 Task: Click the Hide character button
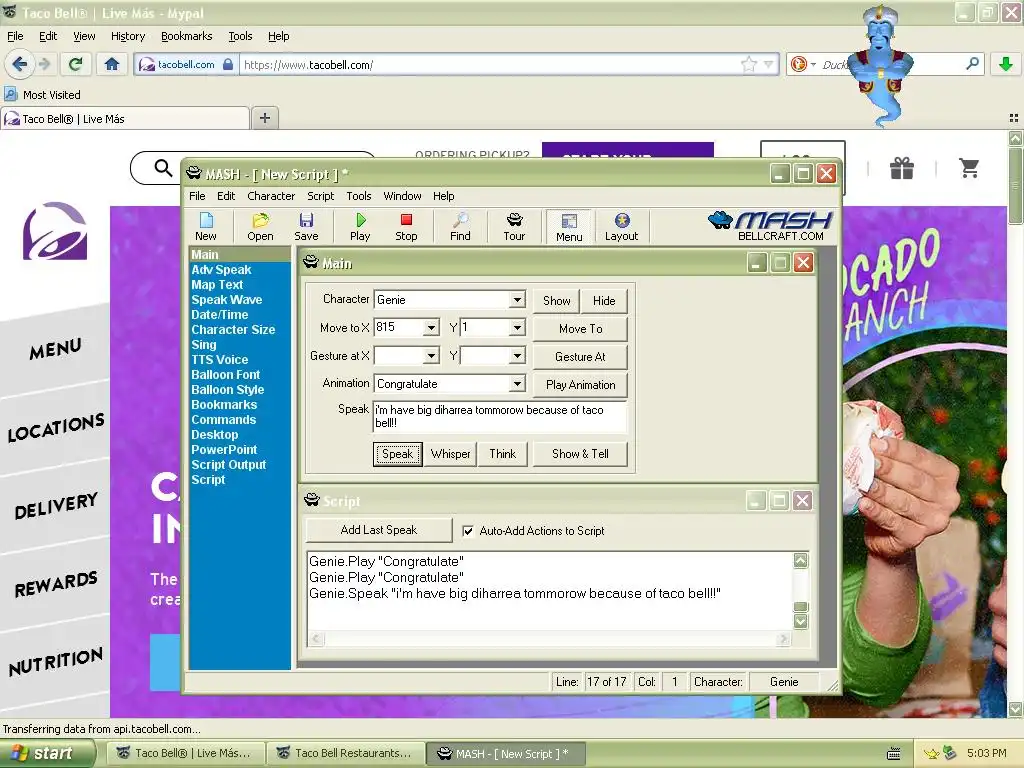point(604,300)
